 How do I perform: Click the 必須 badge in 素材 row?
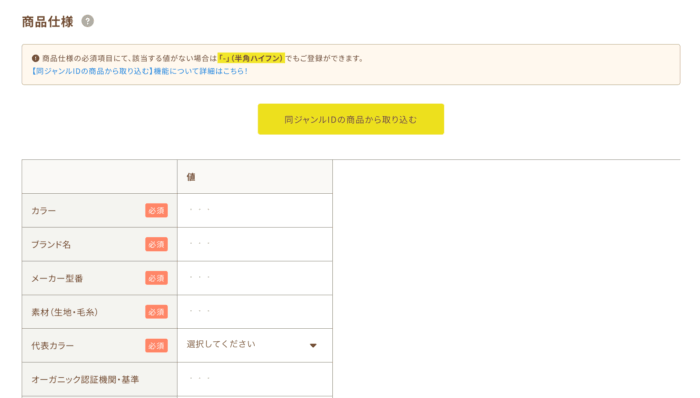156,311
